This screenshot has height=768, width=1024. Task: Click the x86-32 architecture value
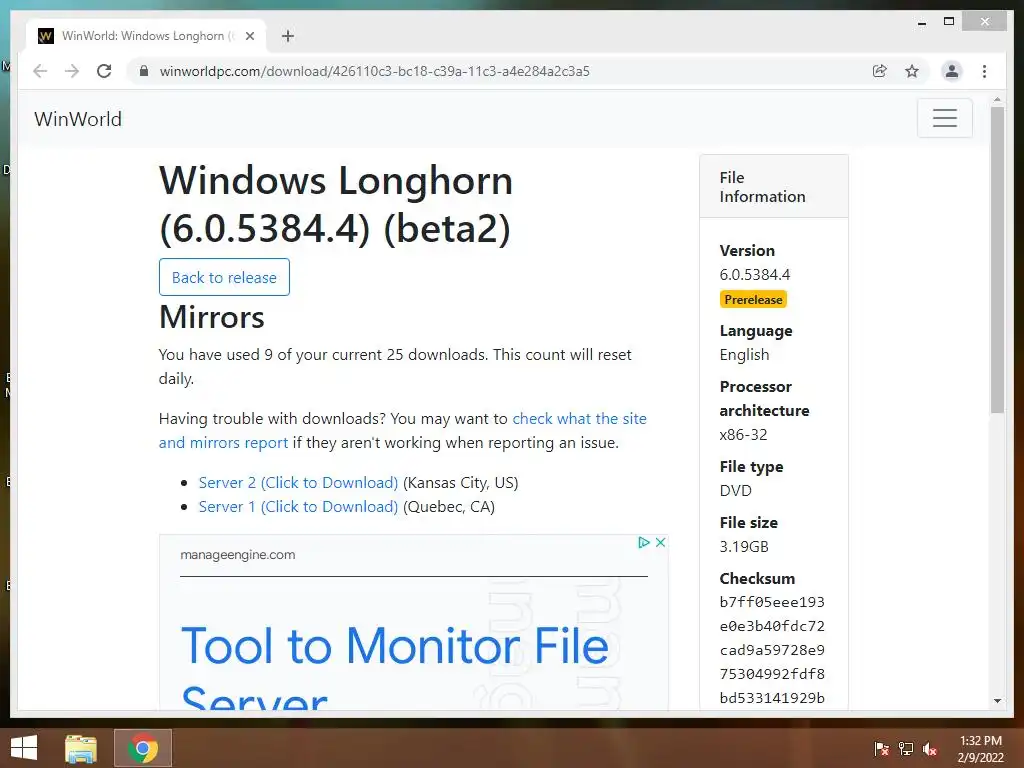click(x=743, y=434)
